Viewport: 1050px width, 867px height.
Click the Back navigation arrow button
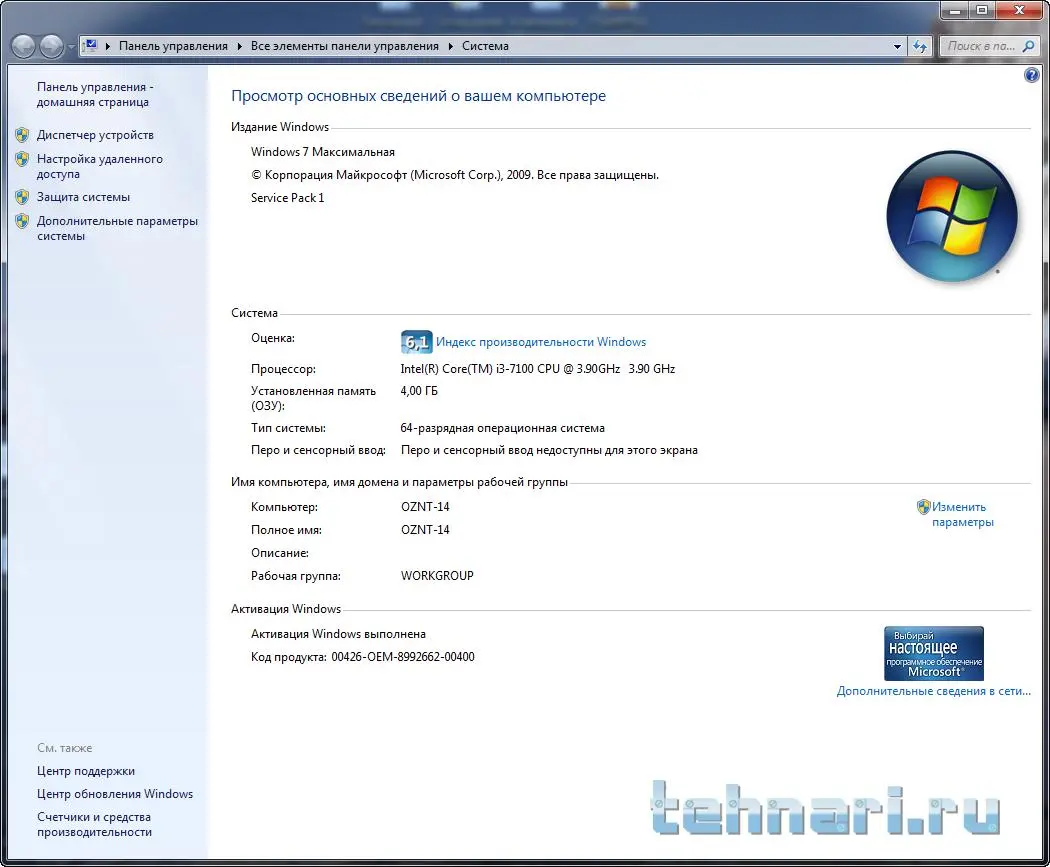pyautogui.click(x=23, y=46)
